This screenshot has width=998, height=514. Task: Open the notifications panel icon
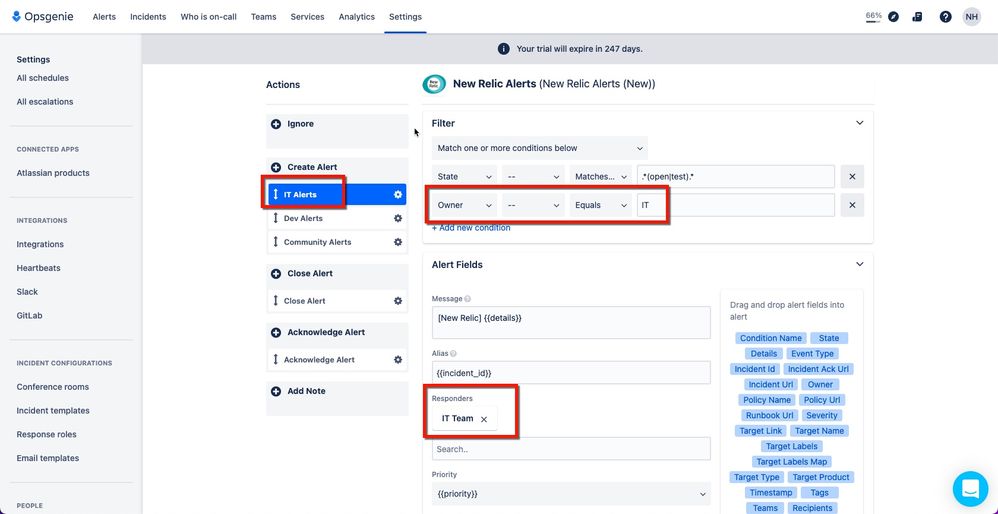point(917,17)
